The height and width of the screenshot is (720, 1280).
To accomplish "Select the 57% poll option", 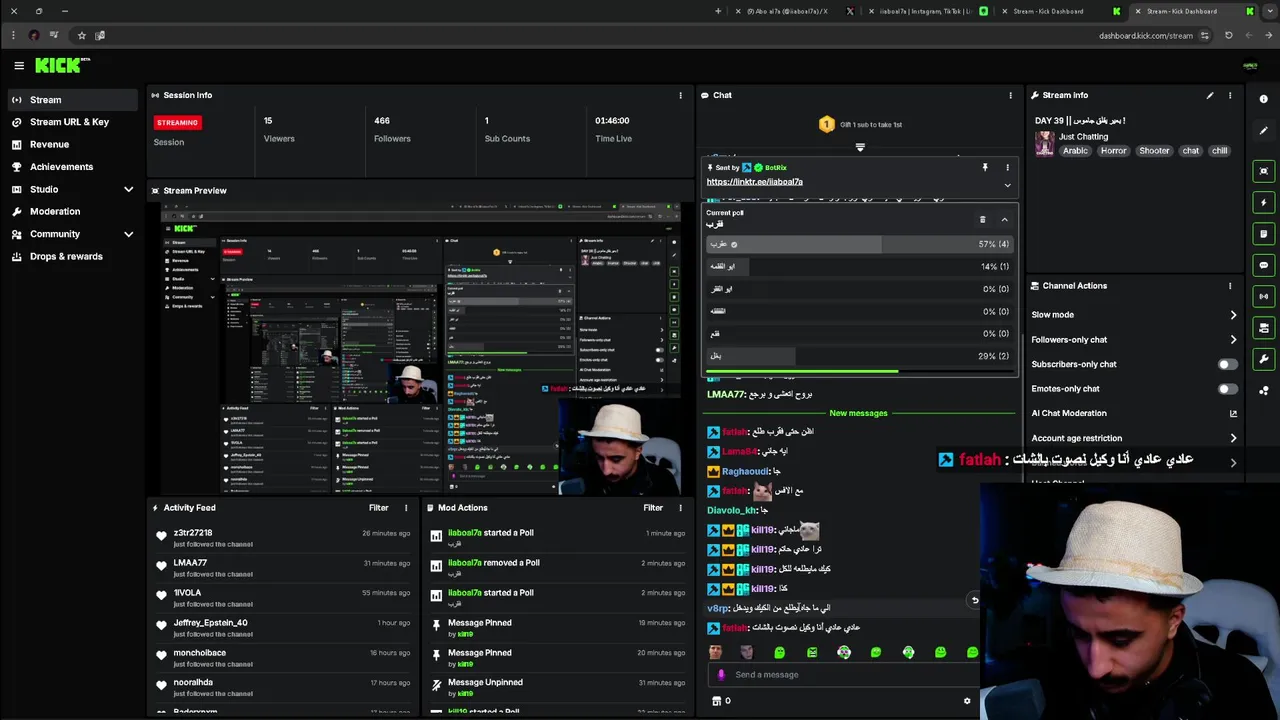I will pyautogui.click(x=859, y=244).
